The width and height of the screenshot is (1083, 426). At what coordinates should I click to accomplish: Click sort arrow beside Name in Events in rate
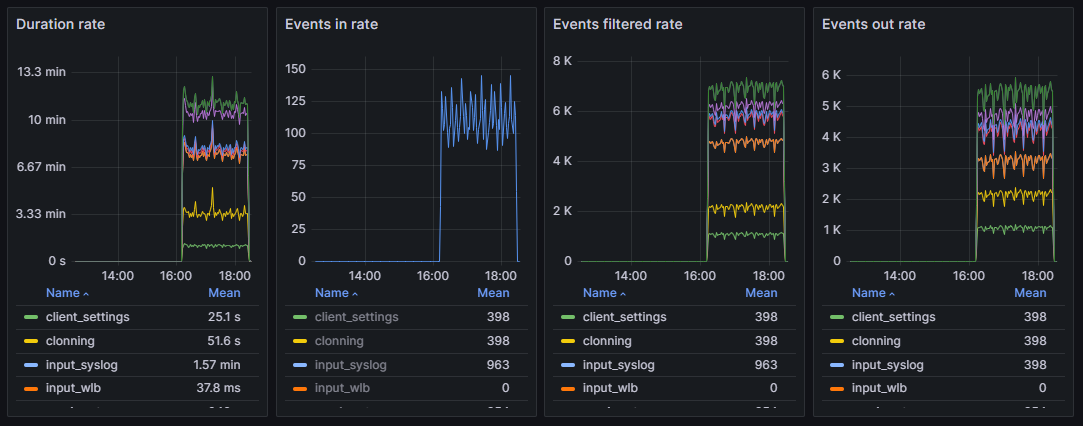(x=355, y=294)
